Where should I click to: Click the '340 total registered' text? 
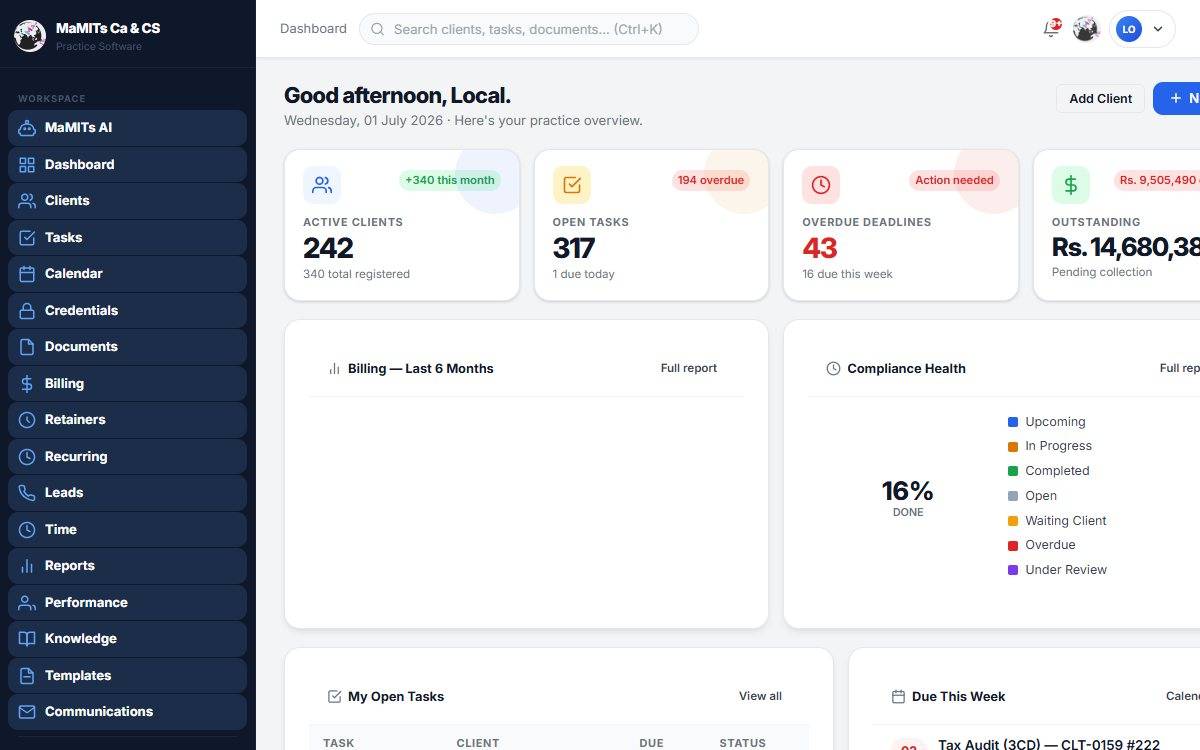click(356, 274)
